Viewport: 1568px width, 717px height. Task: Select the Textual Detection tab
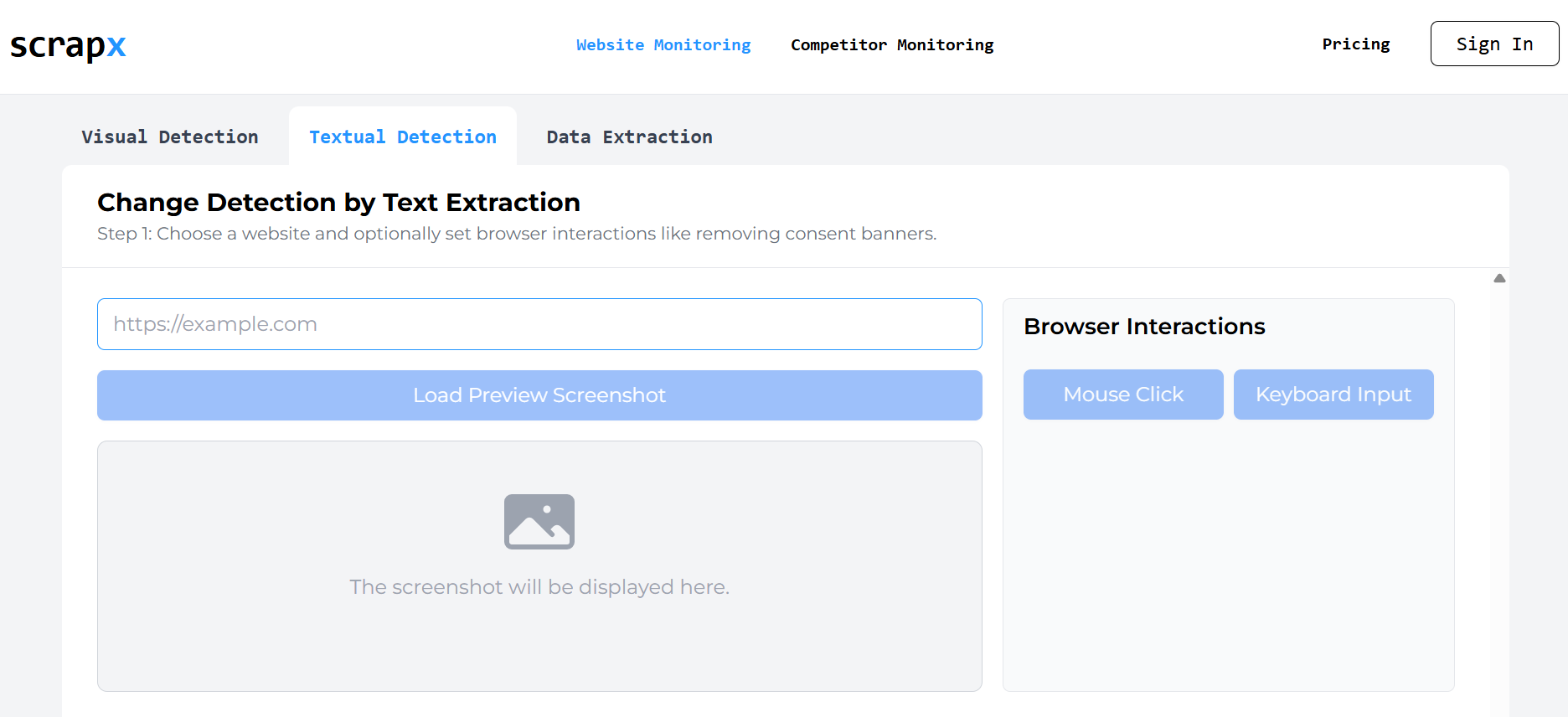[x=402, y=137]
